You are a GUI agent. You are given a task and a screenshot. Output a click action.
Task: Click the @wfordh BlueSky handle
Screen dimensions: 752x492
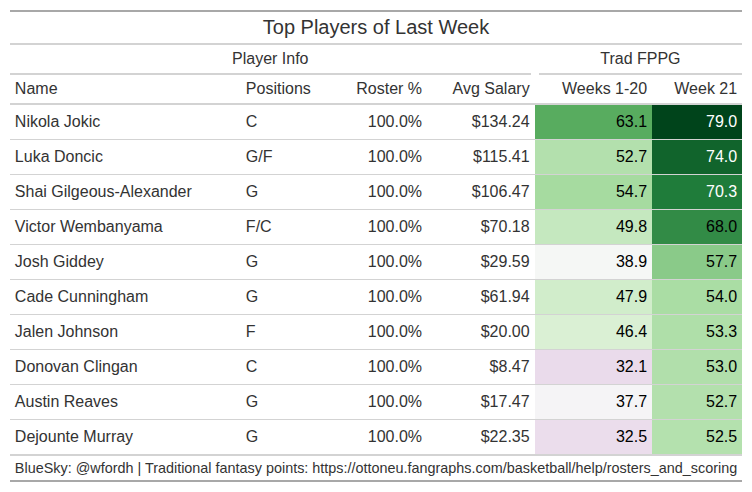point(104,468)
